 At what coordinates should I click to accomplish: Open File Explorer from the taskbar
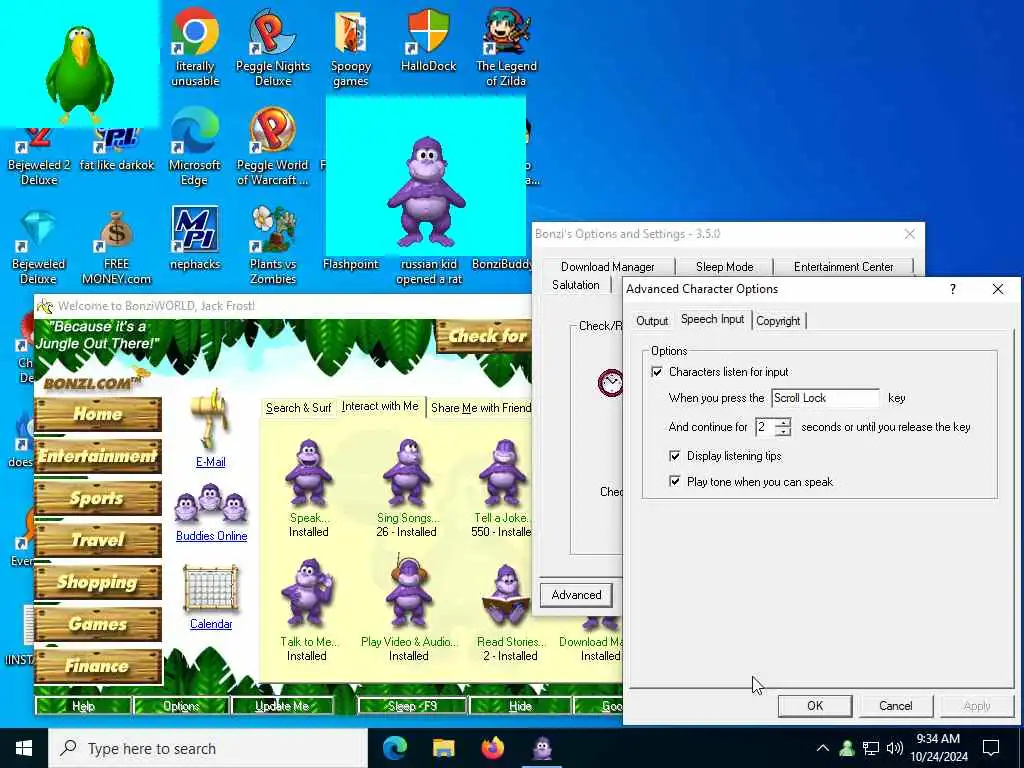point(444,748)
